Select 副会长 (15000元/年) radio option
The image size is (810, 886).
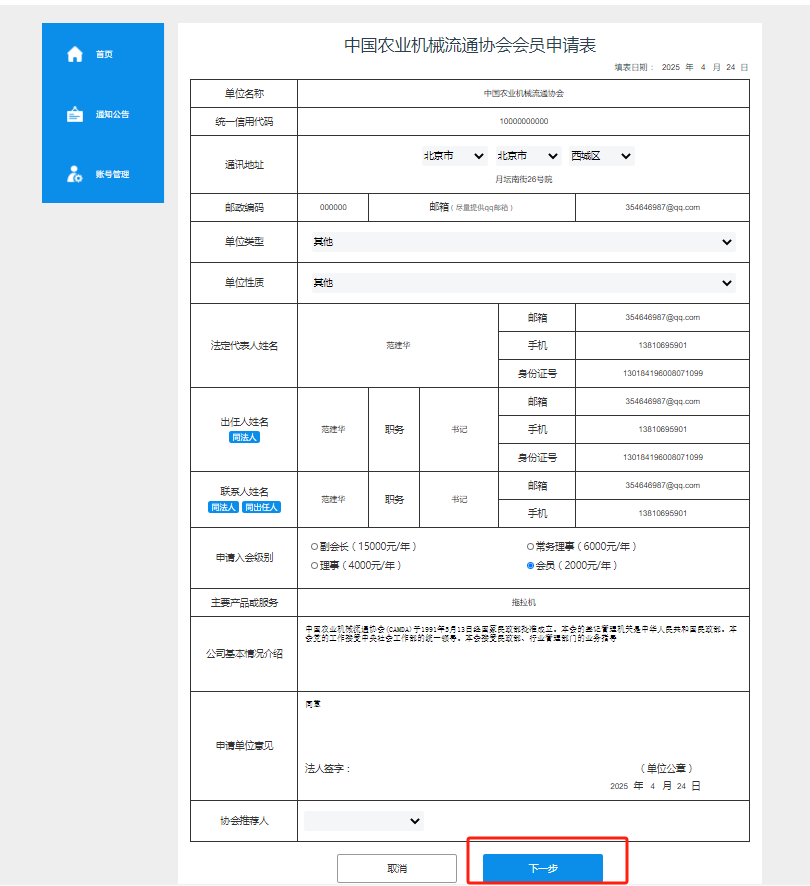pyautogui.click(x=314, y=546)
